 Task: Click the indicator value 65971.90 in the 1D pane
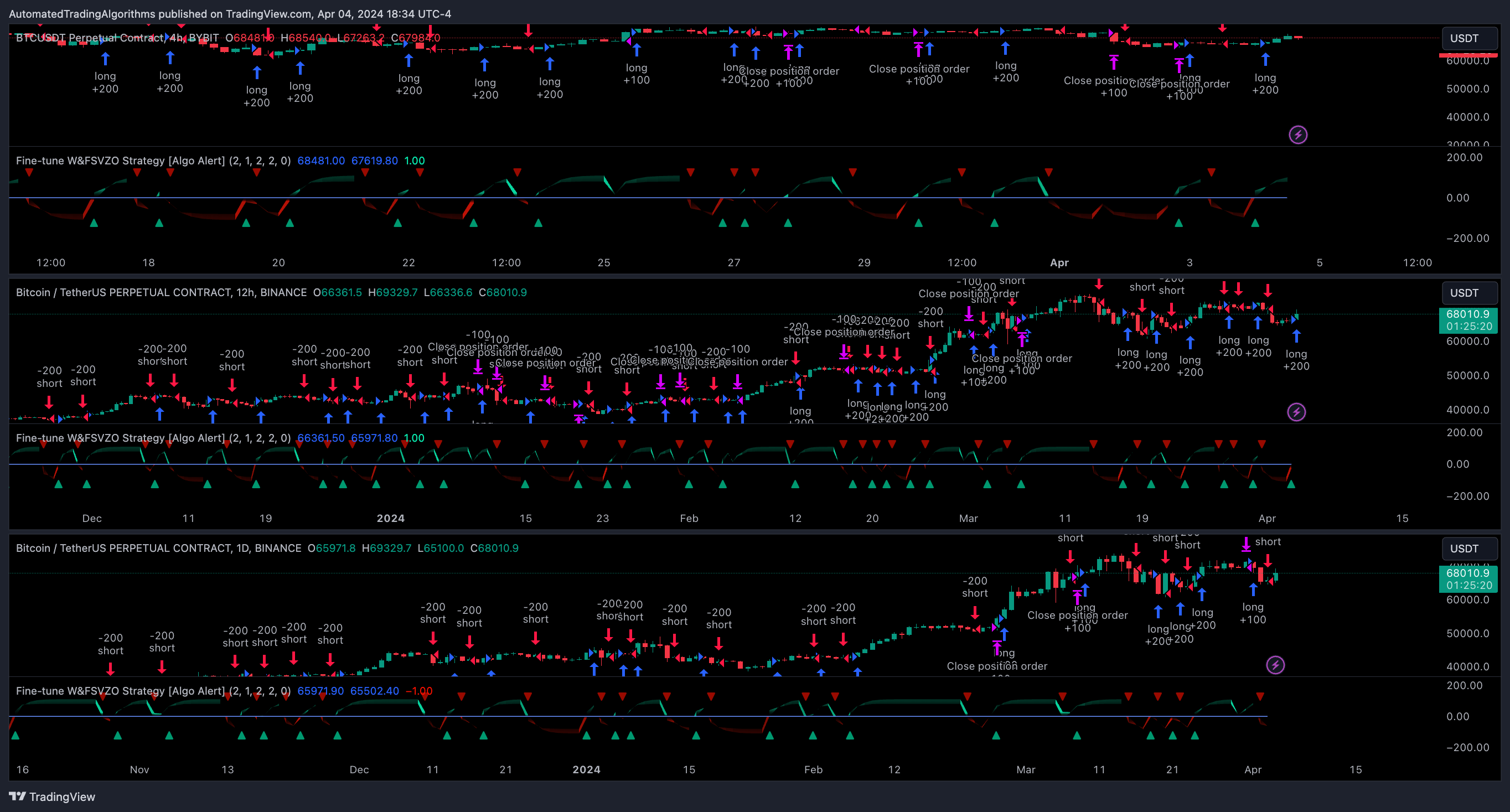(320, 691)
